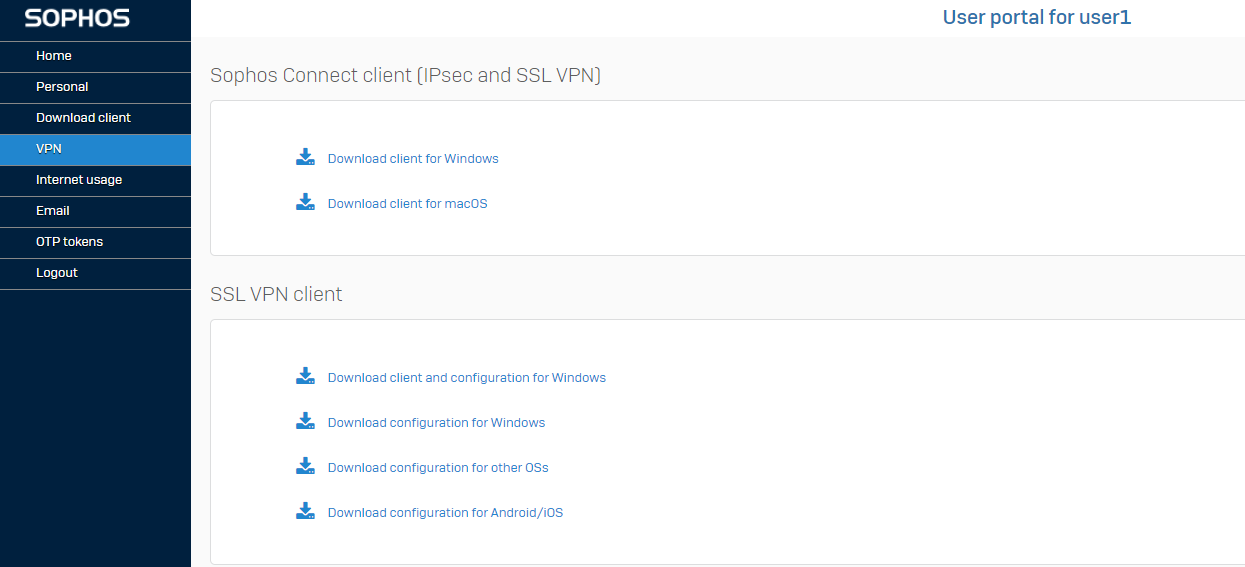Click the Sophos logo

(x=77, y=18)
